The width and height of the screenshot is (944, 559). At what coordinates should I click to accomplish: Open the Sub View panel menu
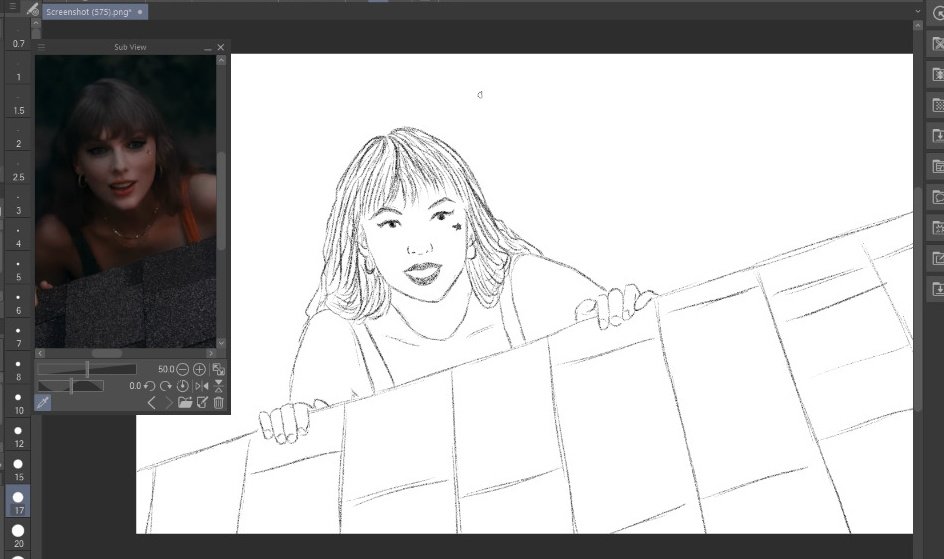(41, 46)
